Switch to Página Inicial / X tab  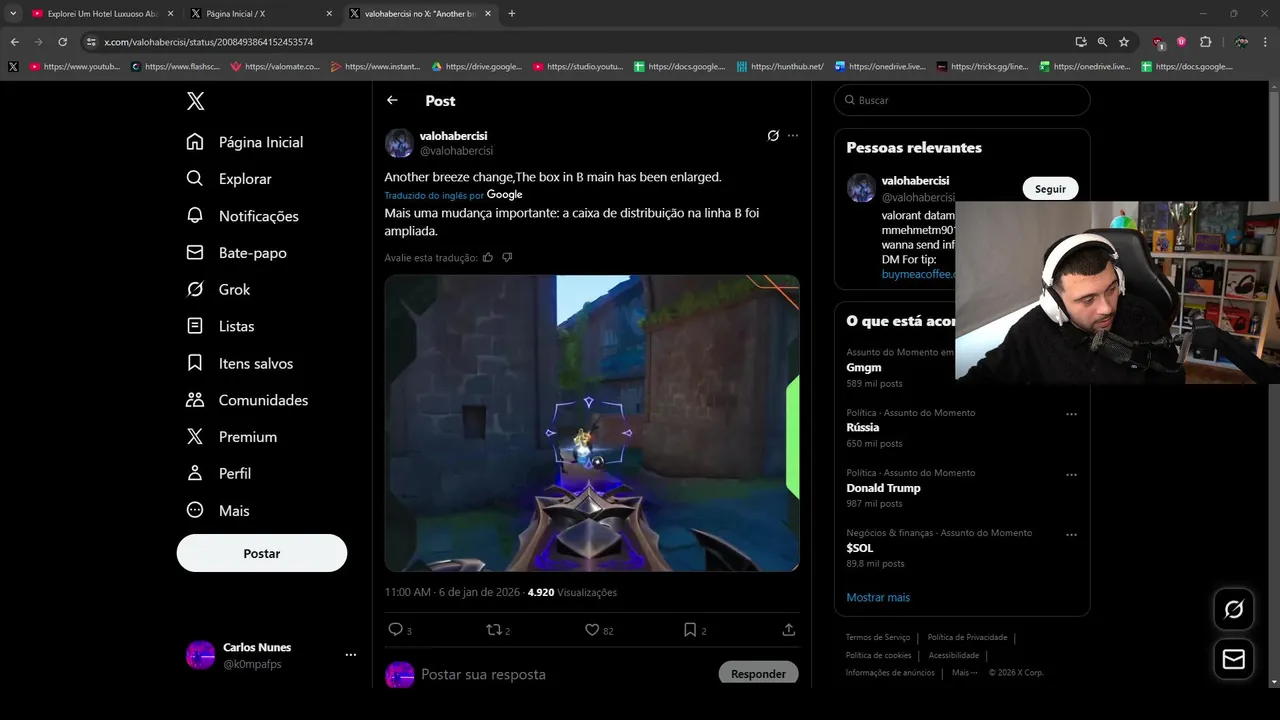pyautogui.click(x=261, y=14)
